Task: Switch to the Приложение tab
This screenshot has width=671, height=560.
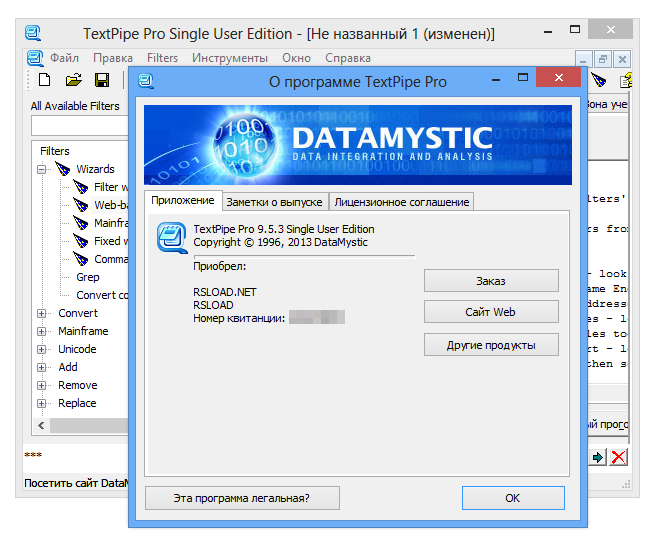Action: [183, 201]
